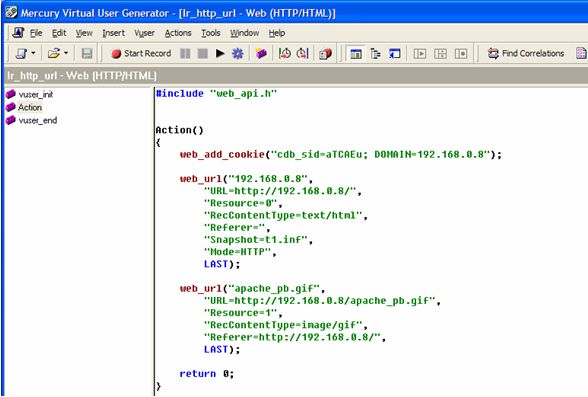The height and width of the screenshot is (397, 588).
Task: Click the web_add_cookie code line
Action: pos(340,154)
